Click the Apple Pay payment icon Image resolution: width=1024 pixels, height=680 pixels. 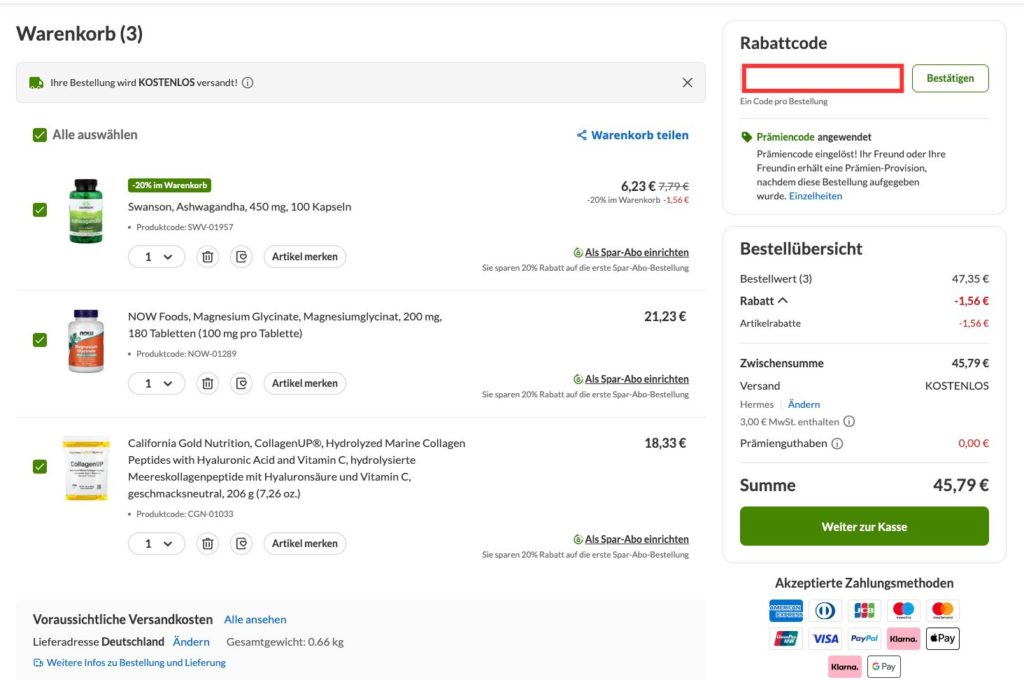pyautogui.click(x=942, y=638)
